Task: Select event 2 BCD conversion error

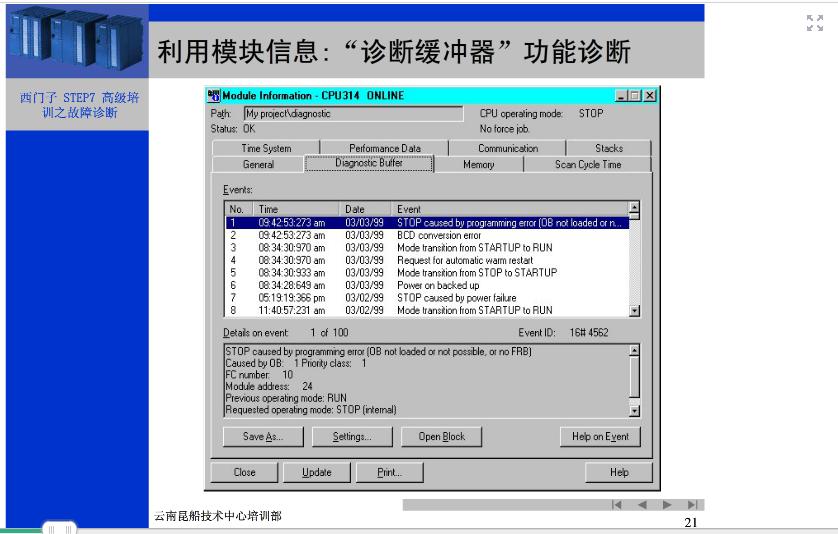Action: (x=427, y=235)
